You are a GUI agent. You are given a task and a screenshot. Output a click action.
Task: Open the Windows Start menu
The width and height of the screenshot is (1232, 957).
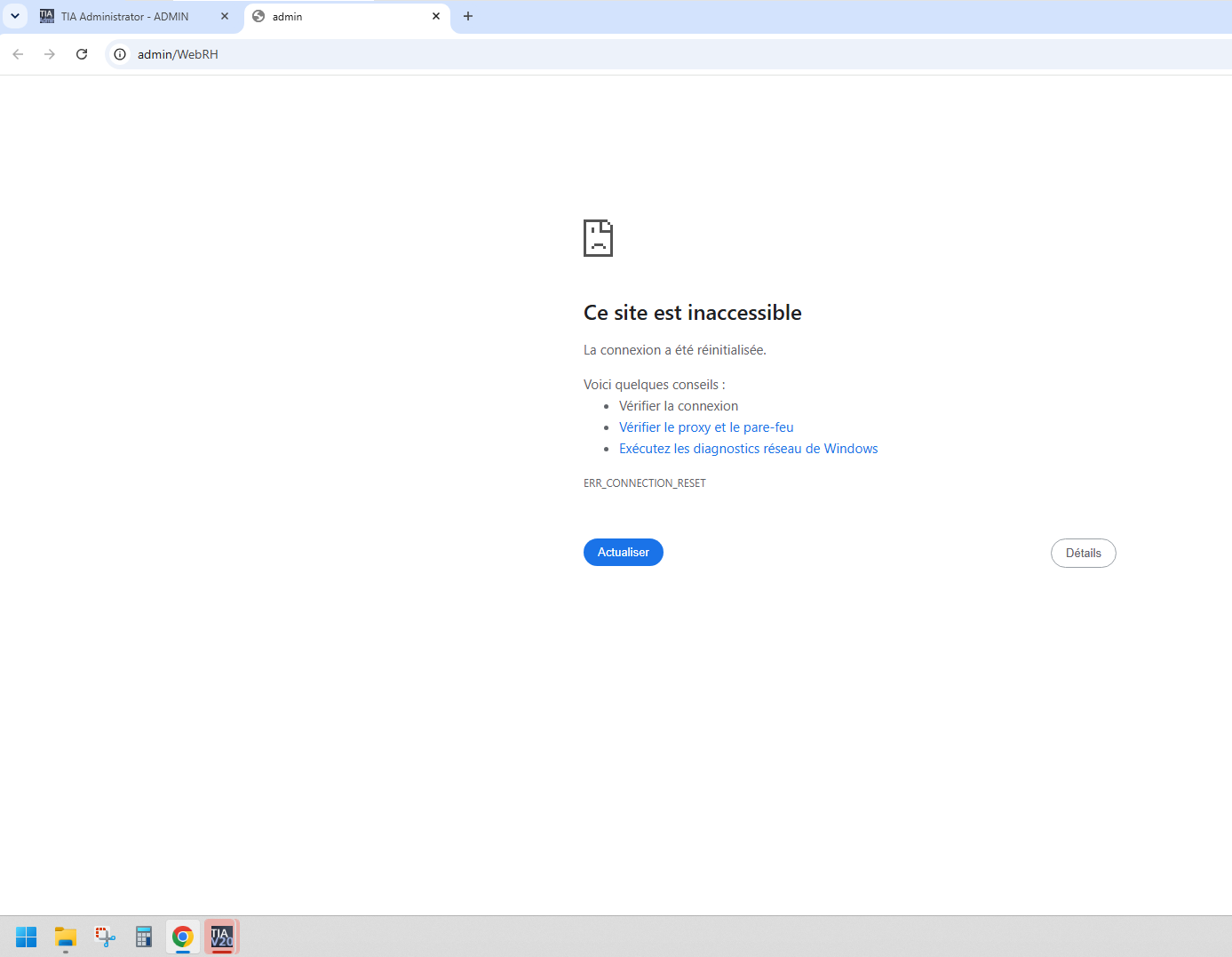click(x=27, y=937)
